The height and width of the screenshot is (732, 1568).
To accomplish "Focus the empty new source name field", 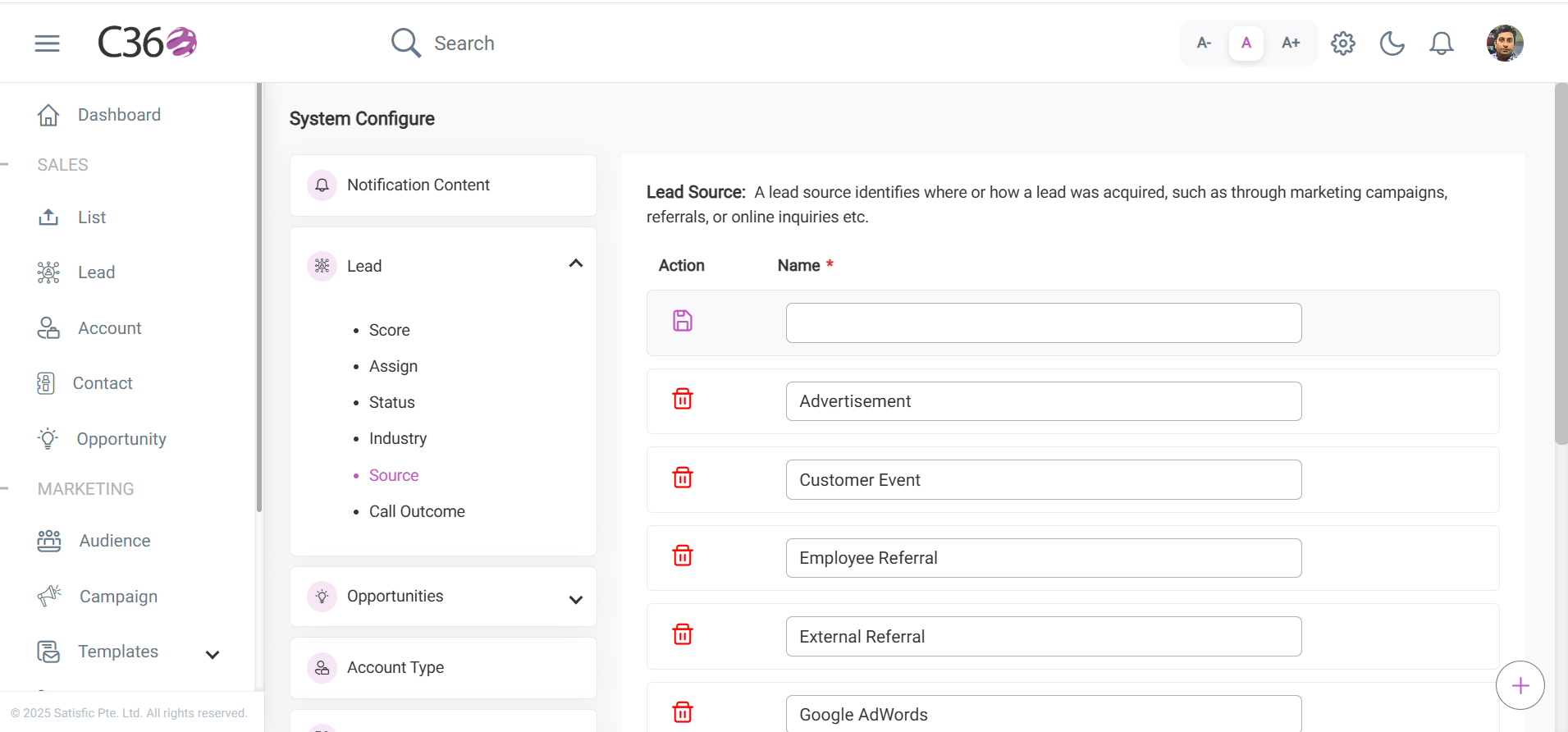I will point(1044,323).
